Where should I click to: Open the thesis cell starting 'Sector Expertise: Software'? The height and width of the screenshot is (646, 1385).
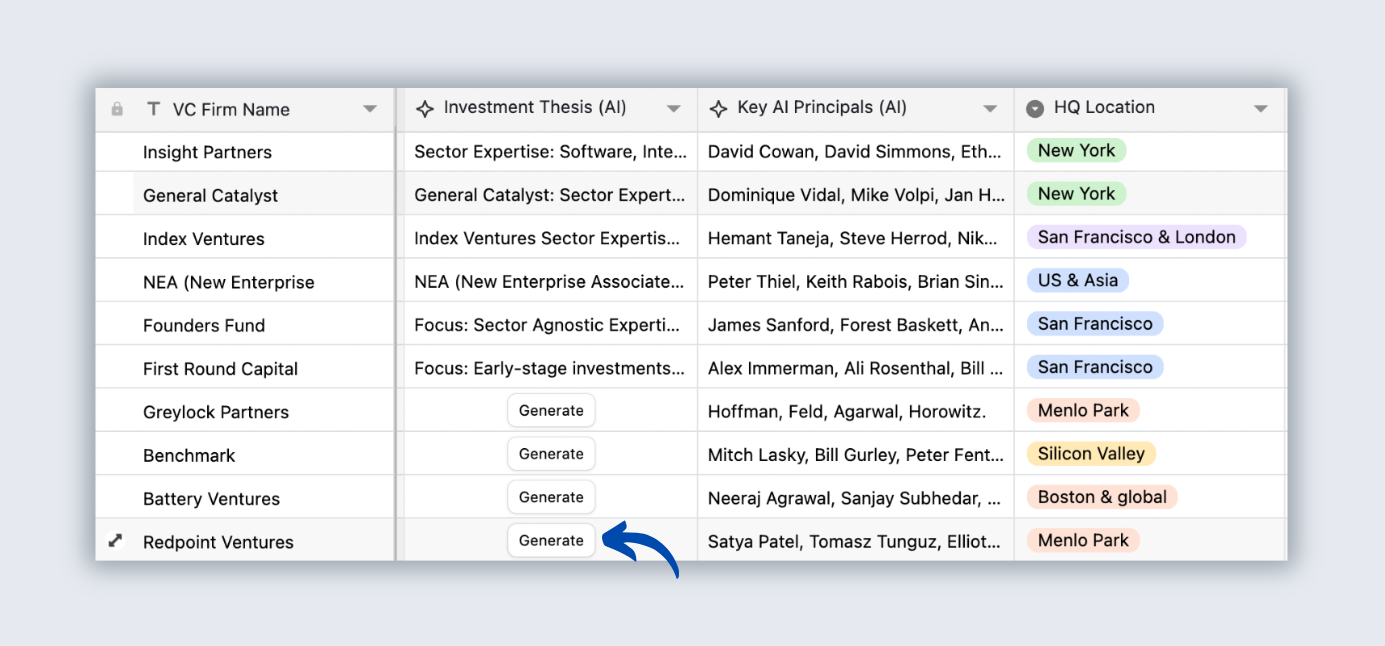(x=550, y=152)
